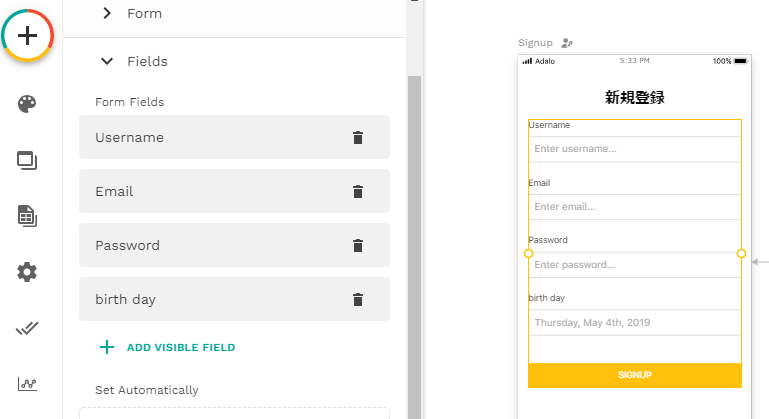Open the analytics chart icon
This screenshot has width=769, height=419.
(x=27, y=384)
